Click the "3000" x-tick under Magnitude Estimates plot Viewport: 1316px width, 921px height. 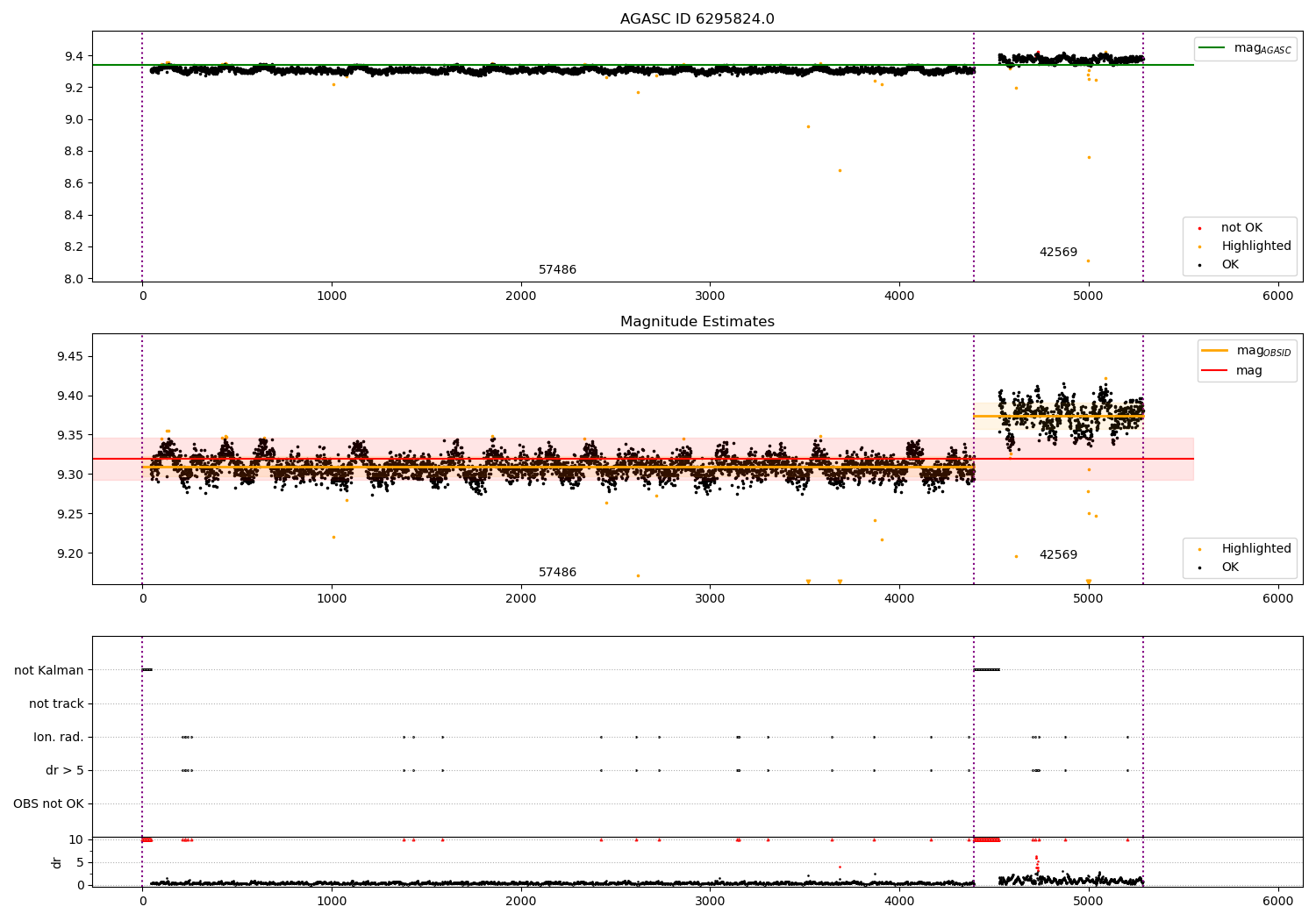710,599
